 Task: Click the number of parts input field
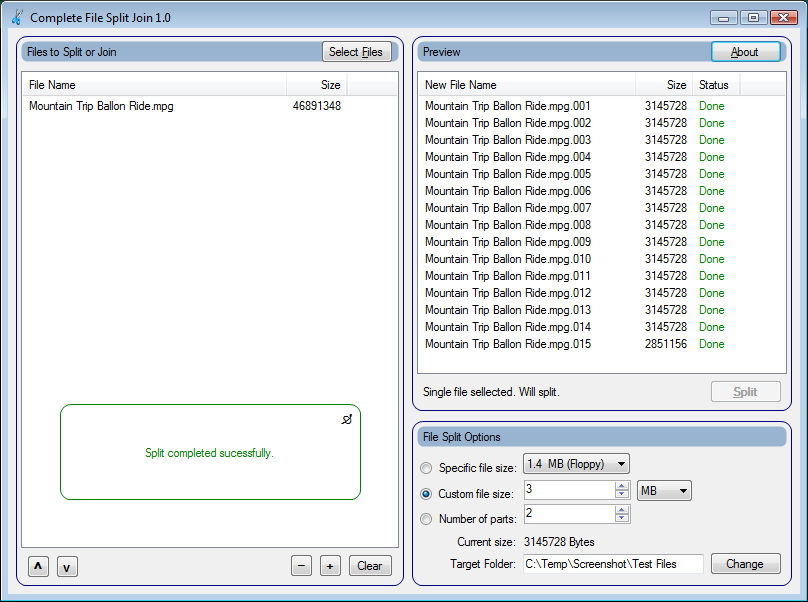coord(569,513)
